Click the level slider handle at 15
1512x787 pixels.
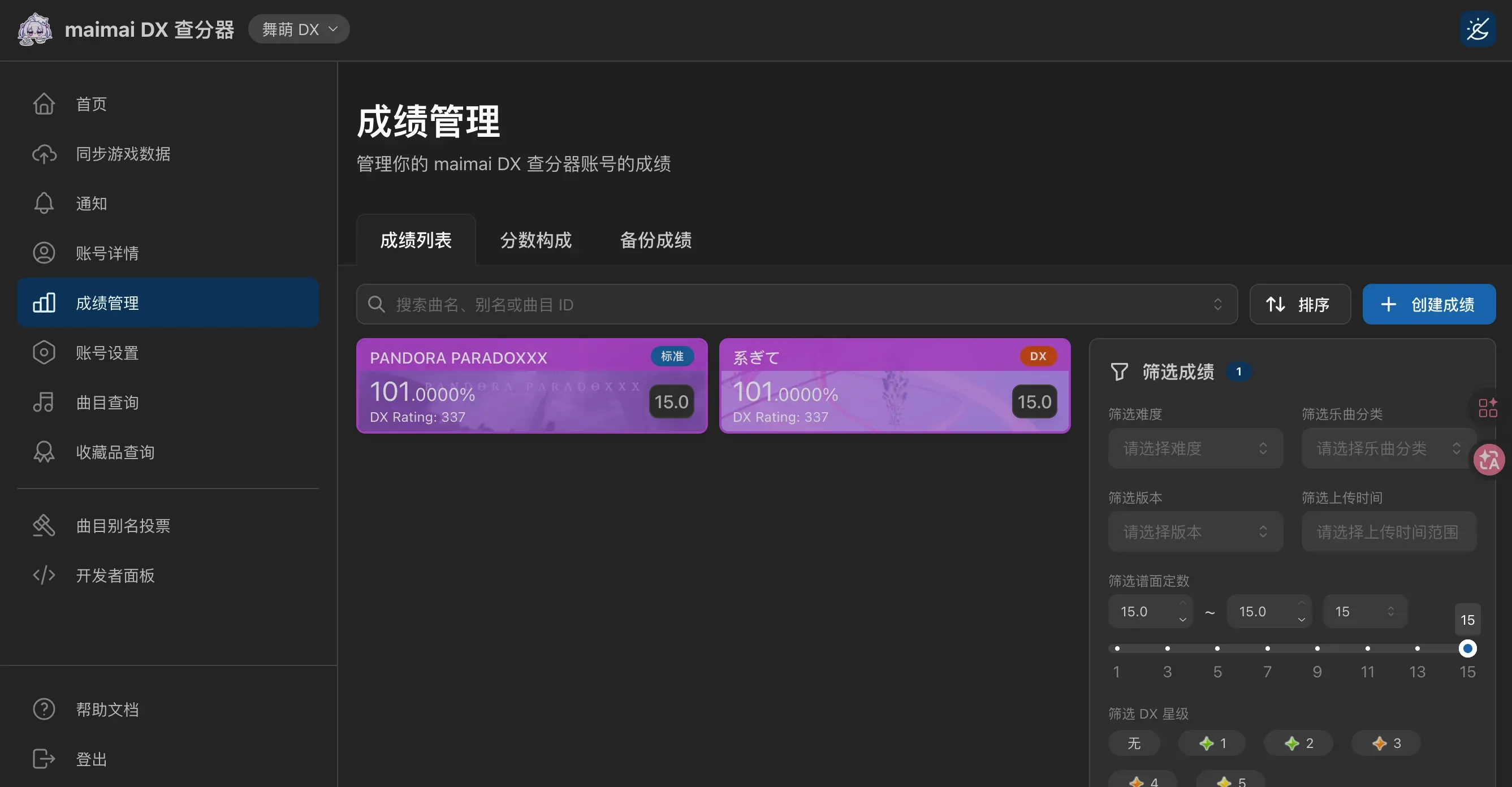tap(1467, 648)
